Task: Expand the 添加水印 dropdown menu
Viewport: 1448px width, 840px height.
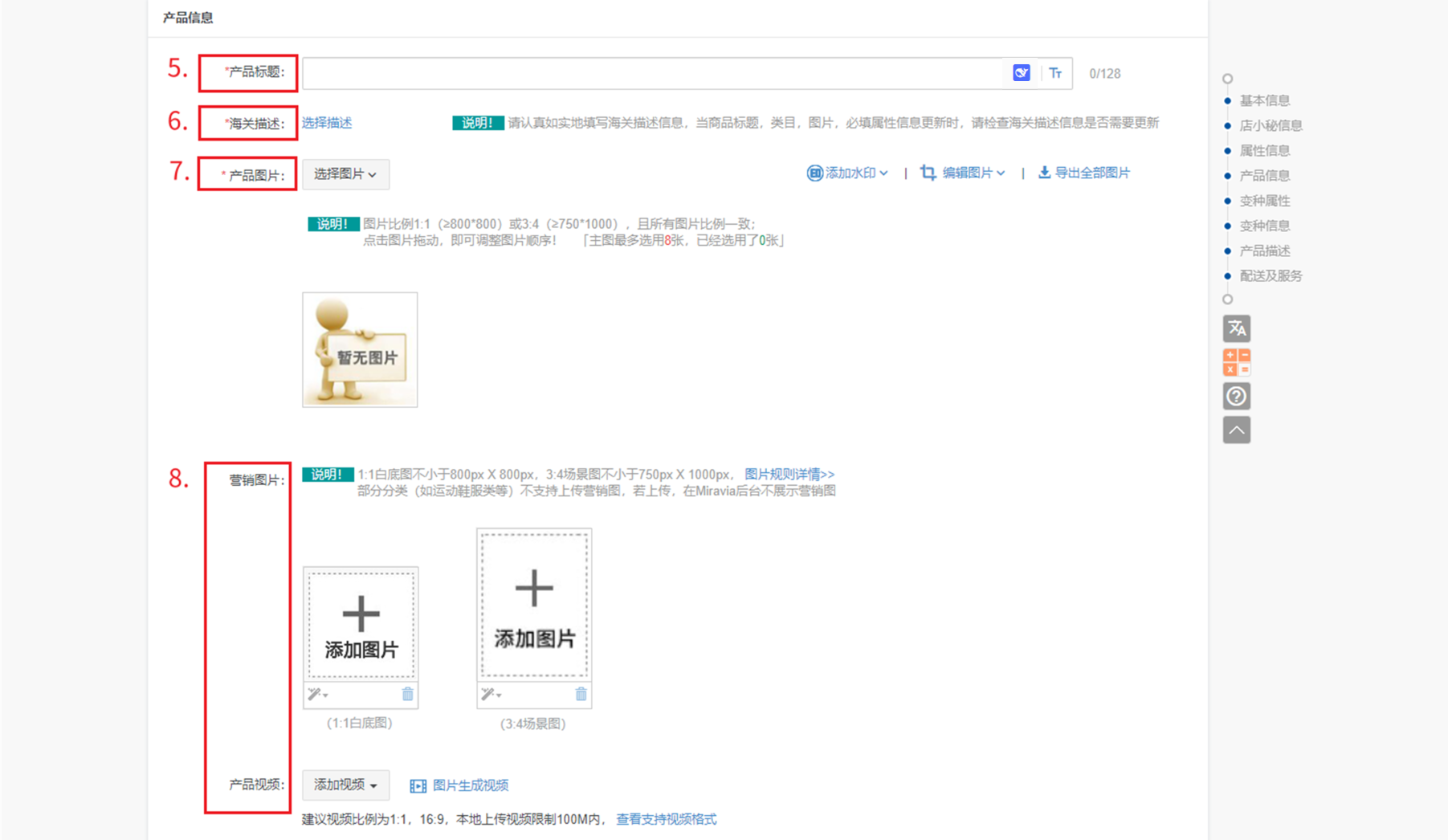Action: (883, 173)
